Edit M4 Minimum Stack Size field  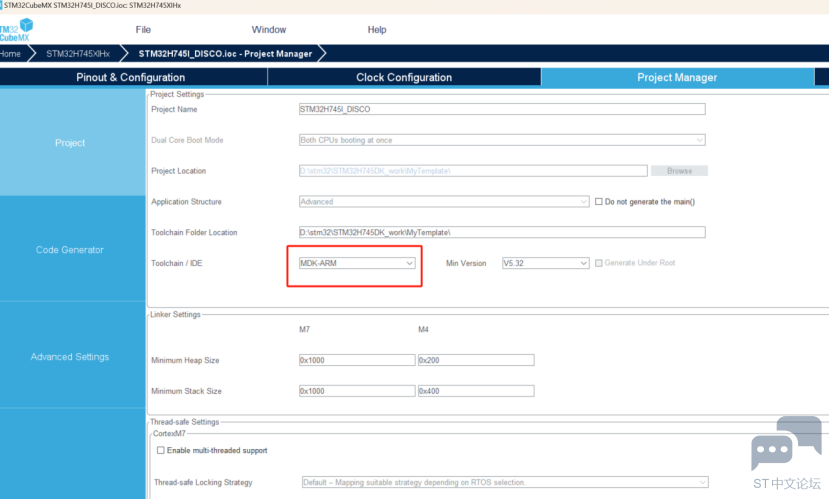coord(476,391)
